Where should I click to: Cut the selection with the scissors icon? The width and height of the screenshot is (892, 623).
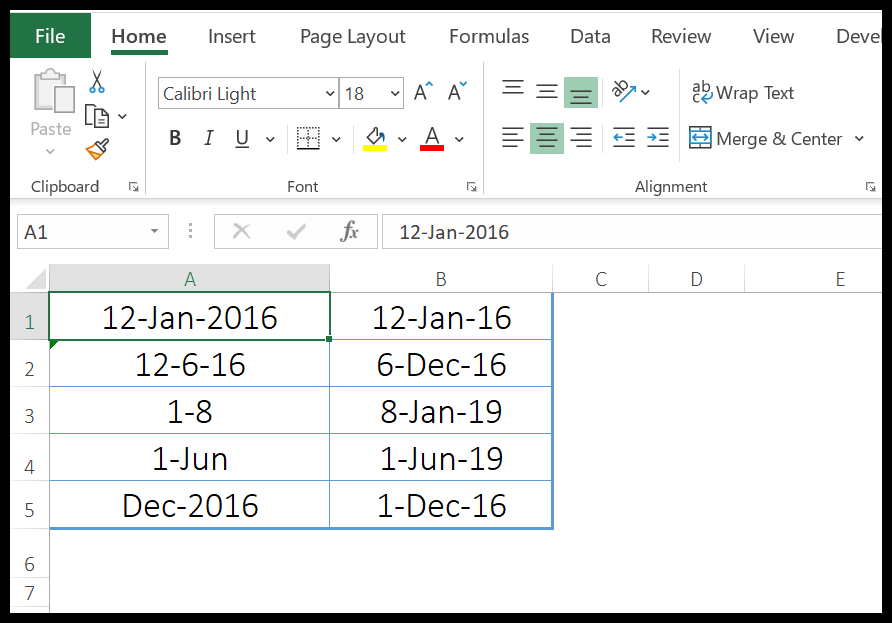[97, 82]
